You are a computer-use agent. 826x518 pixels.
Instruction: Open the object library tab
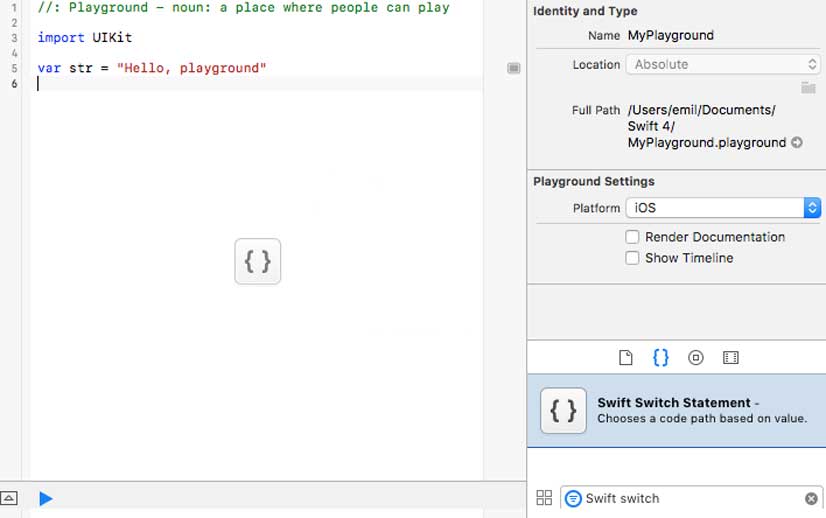696,358
